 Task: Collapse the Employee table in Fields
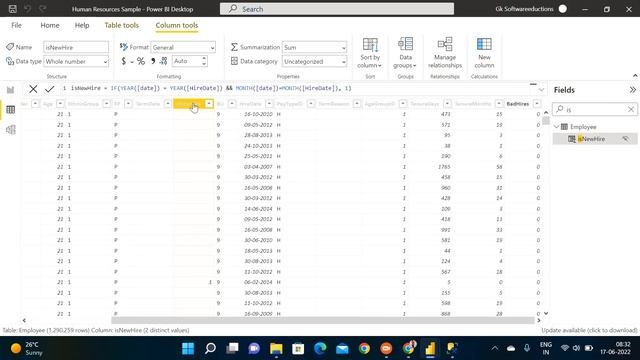557,127
